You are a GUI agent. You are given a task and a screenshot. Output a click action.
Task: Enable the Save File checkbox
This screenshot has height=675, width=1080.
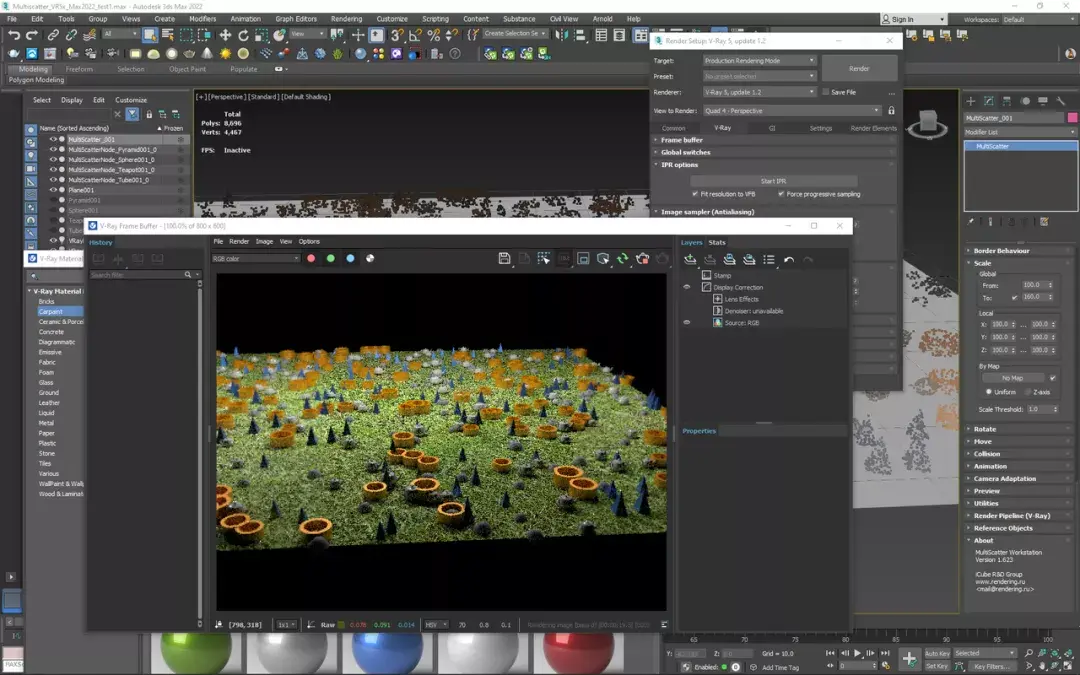tap(825, 92)
